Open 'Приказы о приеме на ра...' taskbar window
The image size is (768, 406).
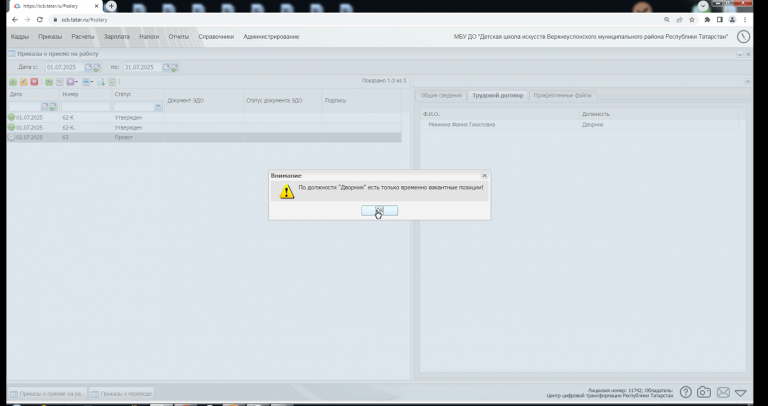(x=48, y=394)
